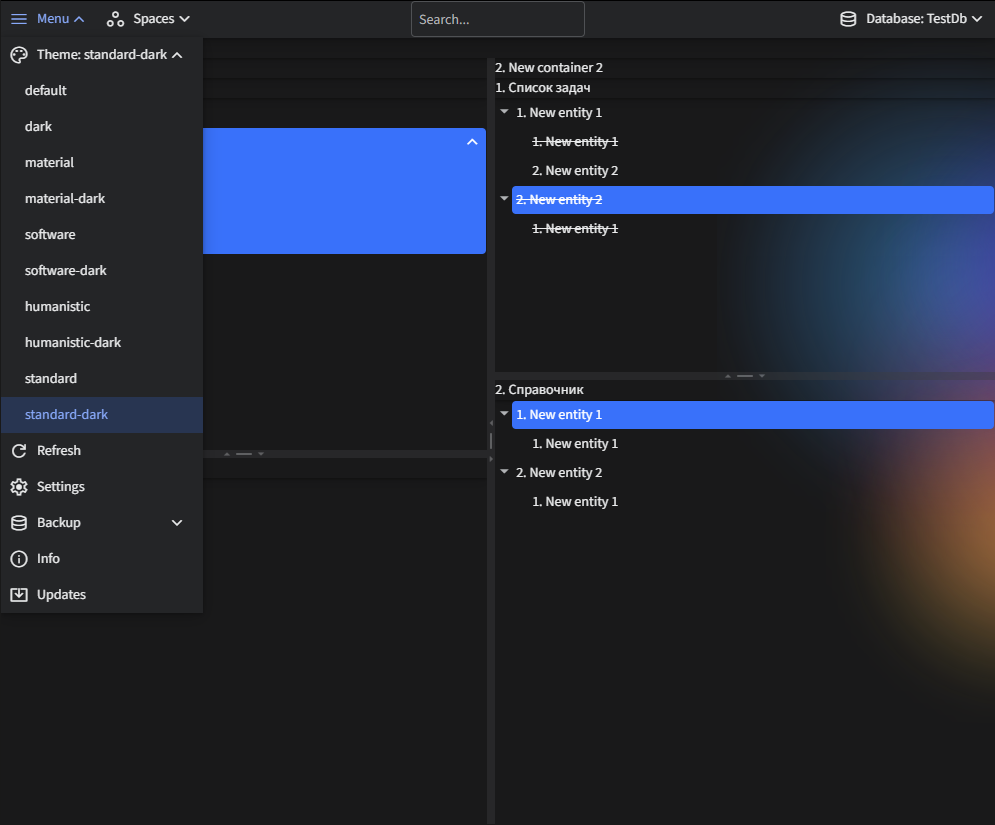Click the vertical splitter between the panels
The height and width of the screenshot is (825, 995).
click(491, 440)
